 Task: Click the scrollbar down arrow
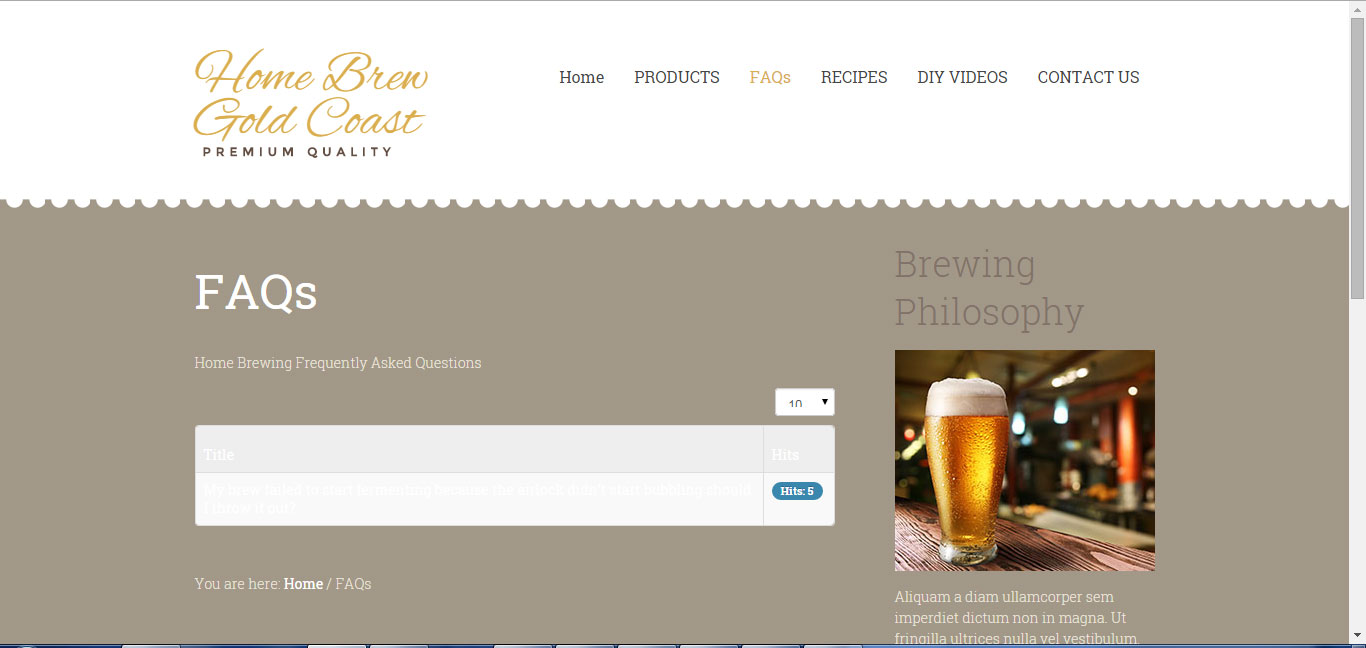(1357, 636)
